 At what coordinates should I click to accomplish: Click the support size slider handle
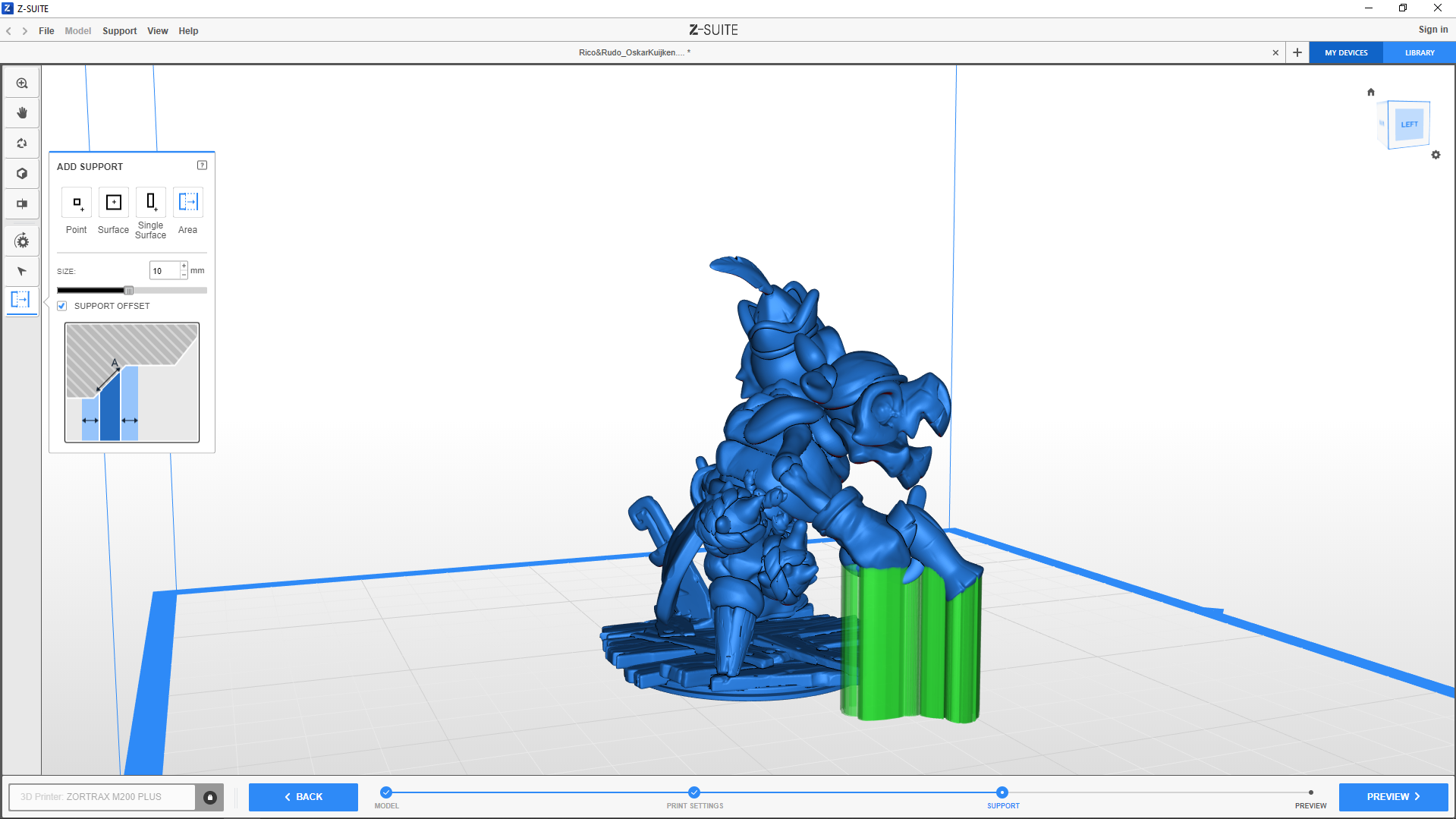click(x=129, y=290)
